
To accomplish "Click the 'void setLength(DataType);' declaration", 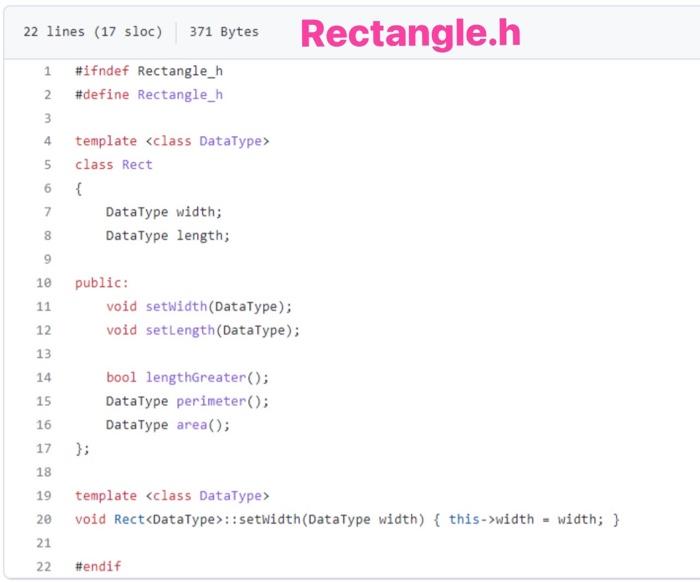I will point(203,330).
